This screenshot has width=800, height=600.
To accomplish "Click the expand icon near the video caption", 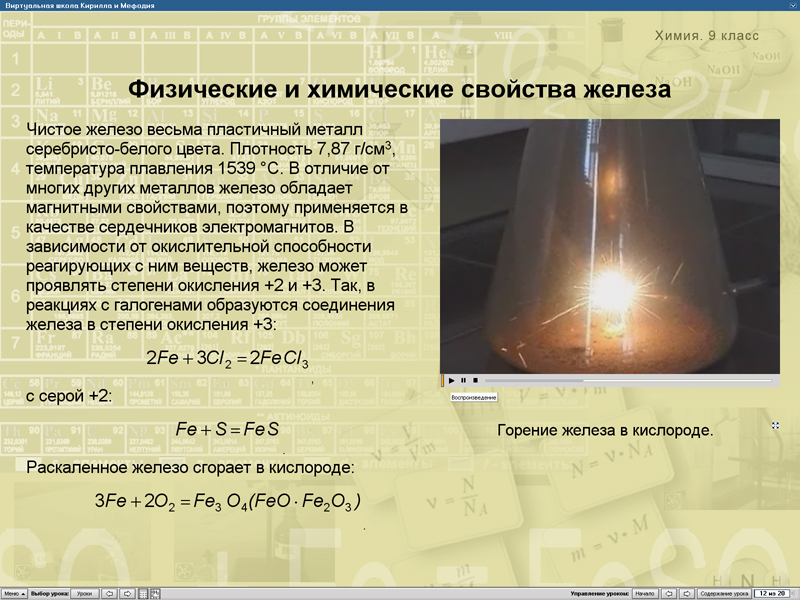I will tap(776, 425).
